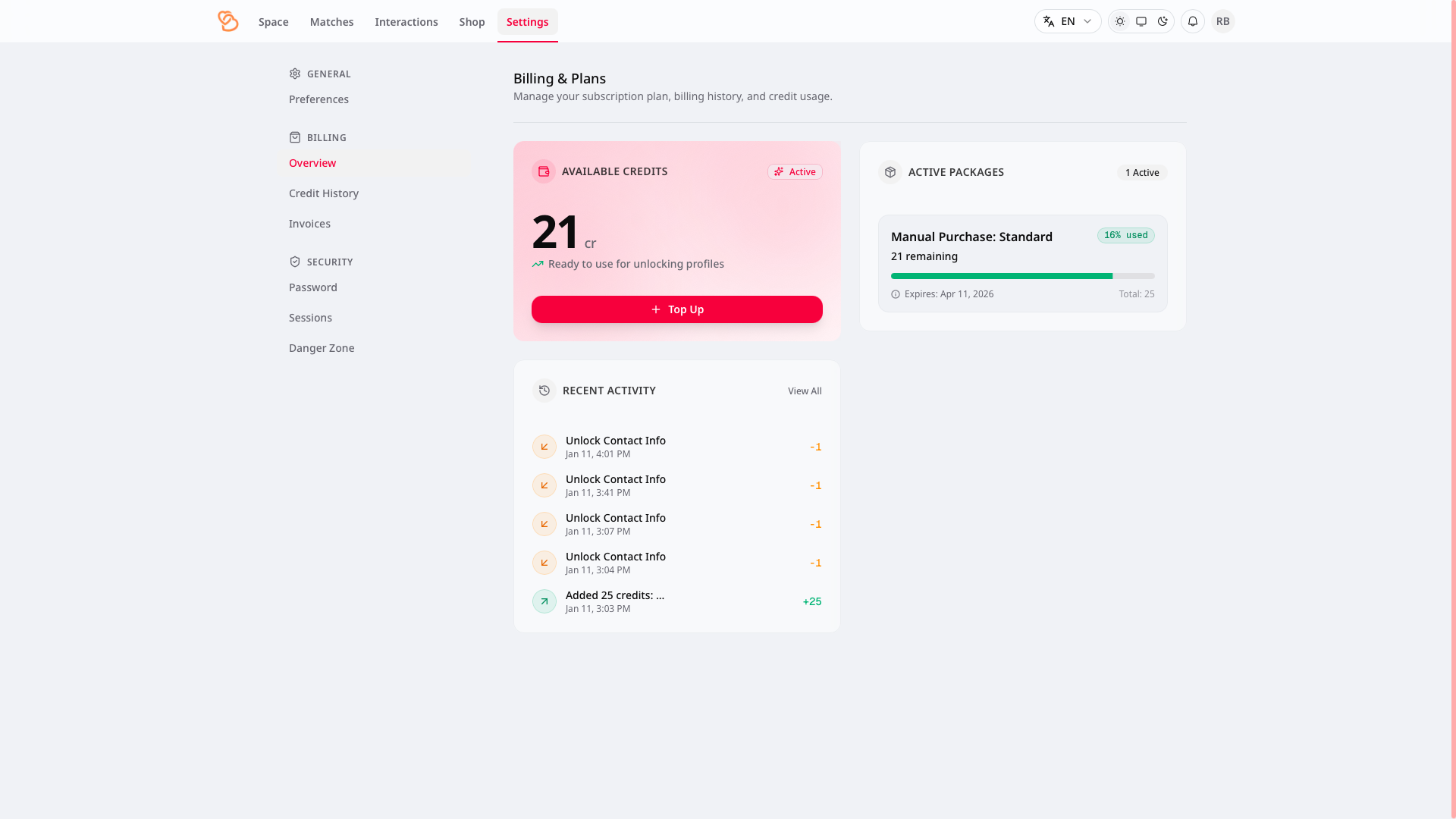The height and width of the screenshot is (819, 1456).
Task: Click the chevron in language selector
Action: pos(1087,21)
